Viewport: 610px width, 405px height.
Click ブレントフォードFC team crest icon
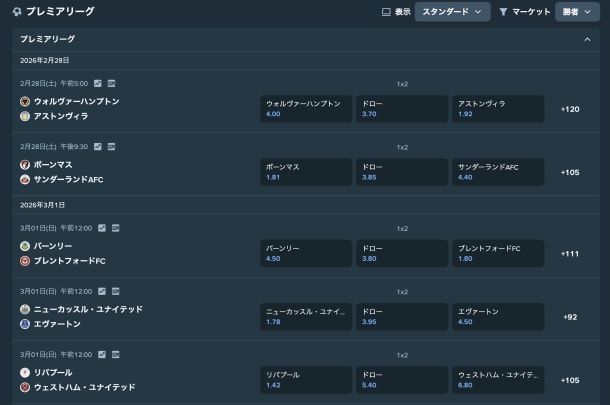tap(25, 261)
